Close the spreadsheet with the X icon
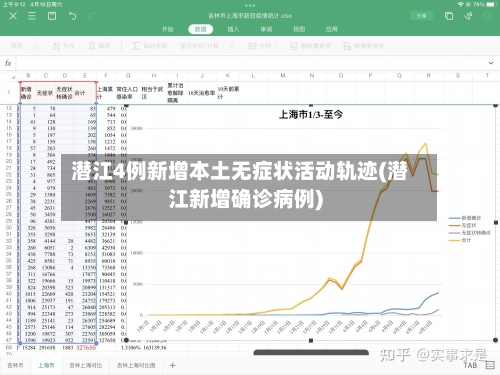The width and height of the screenshot is (500, 375). [x=13, y=16]
